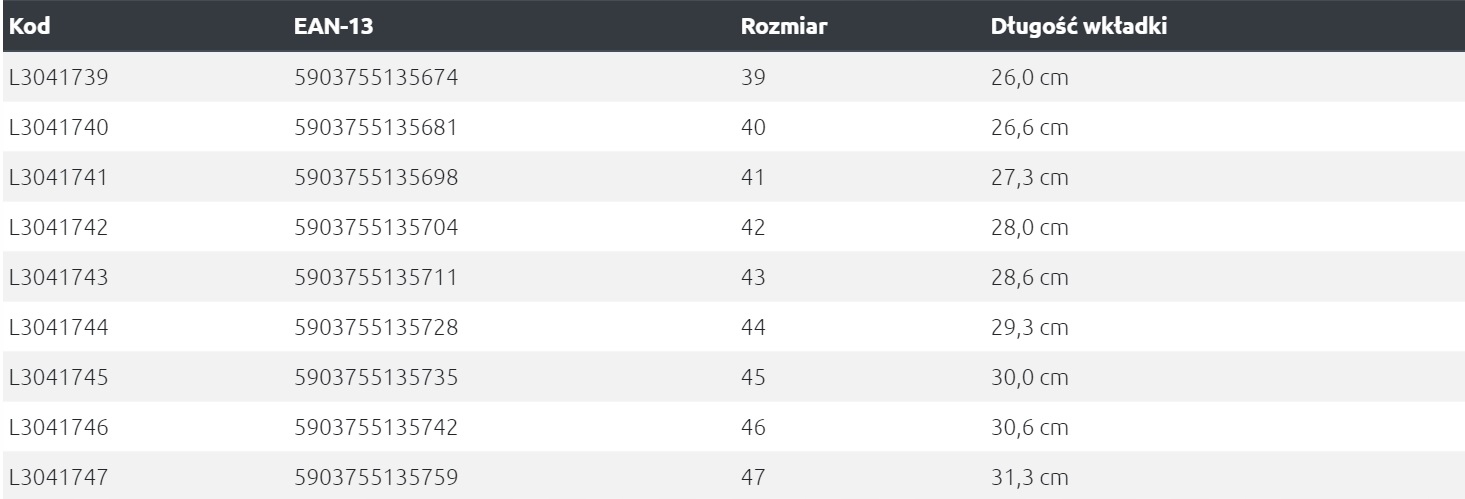
Task: Click size value 43
Action: coord(754,277)
